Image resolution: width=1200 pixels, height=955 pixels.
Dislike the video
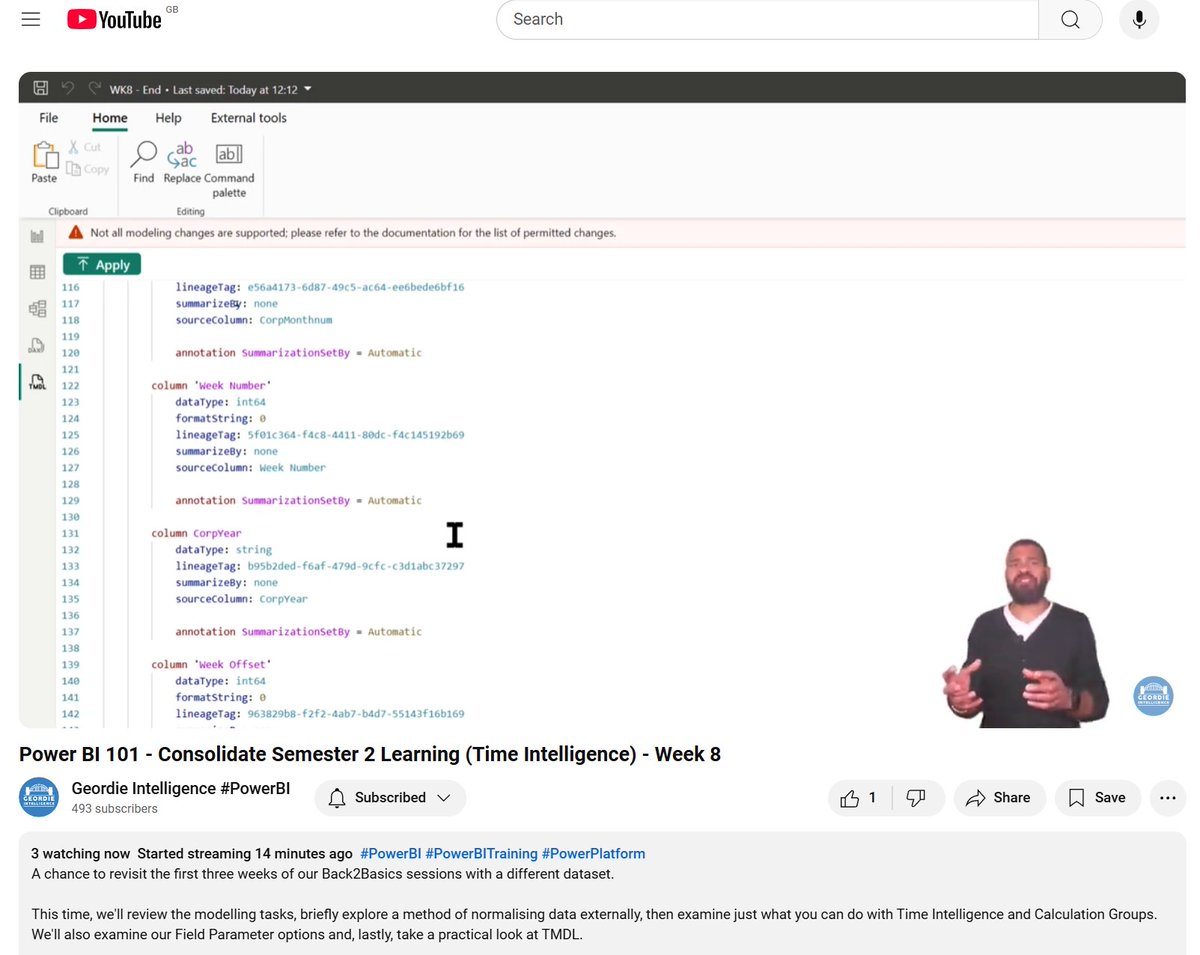point(917,797)
